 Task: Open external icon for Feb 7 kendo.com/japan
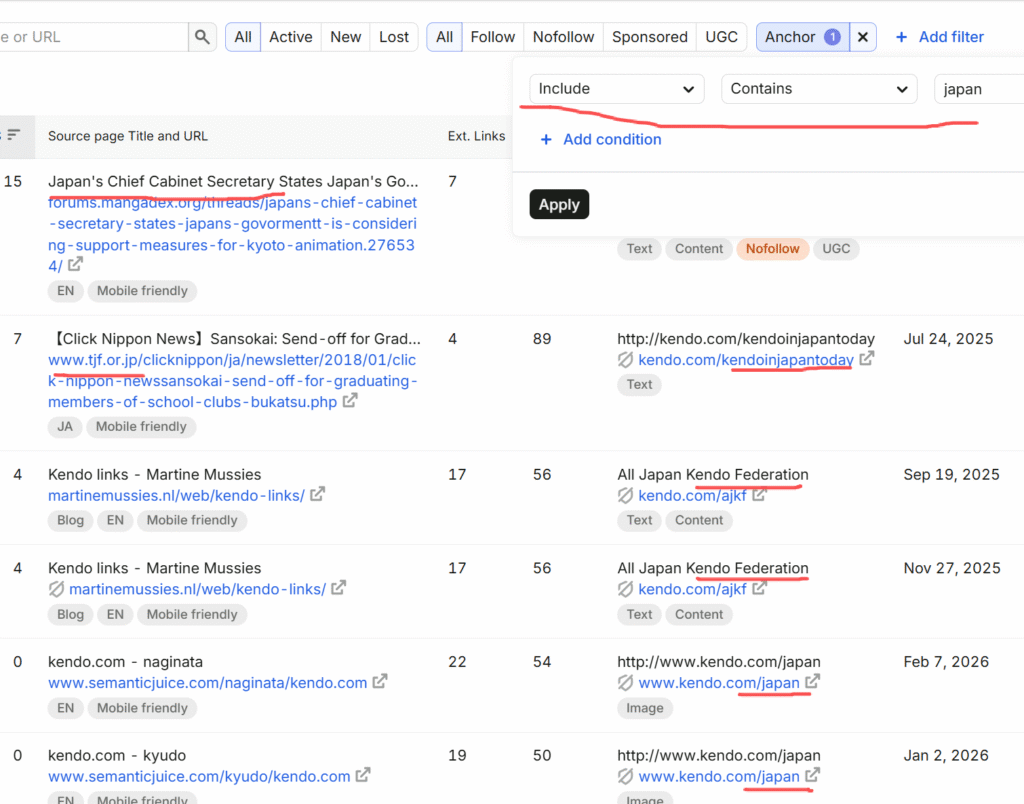pos(812,681)
